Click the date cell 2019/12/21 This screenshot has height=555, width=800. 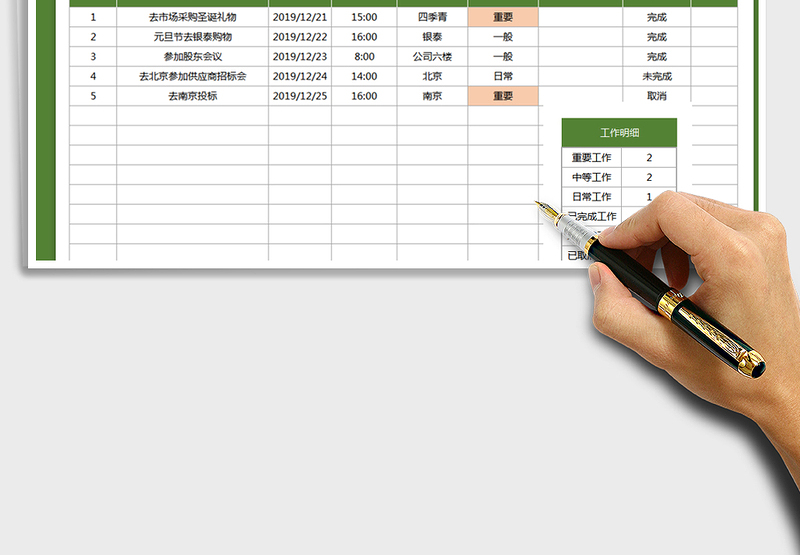[x=299, y=17]
